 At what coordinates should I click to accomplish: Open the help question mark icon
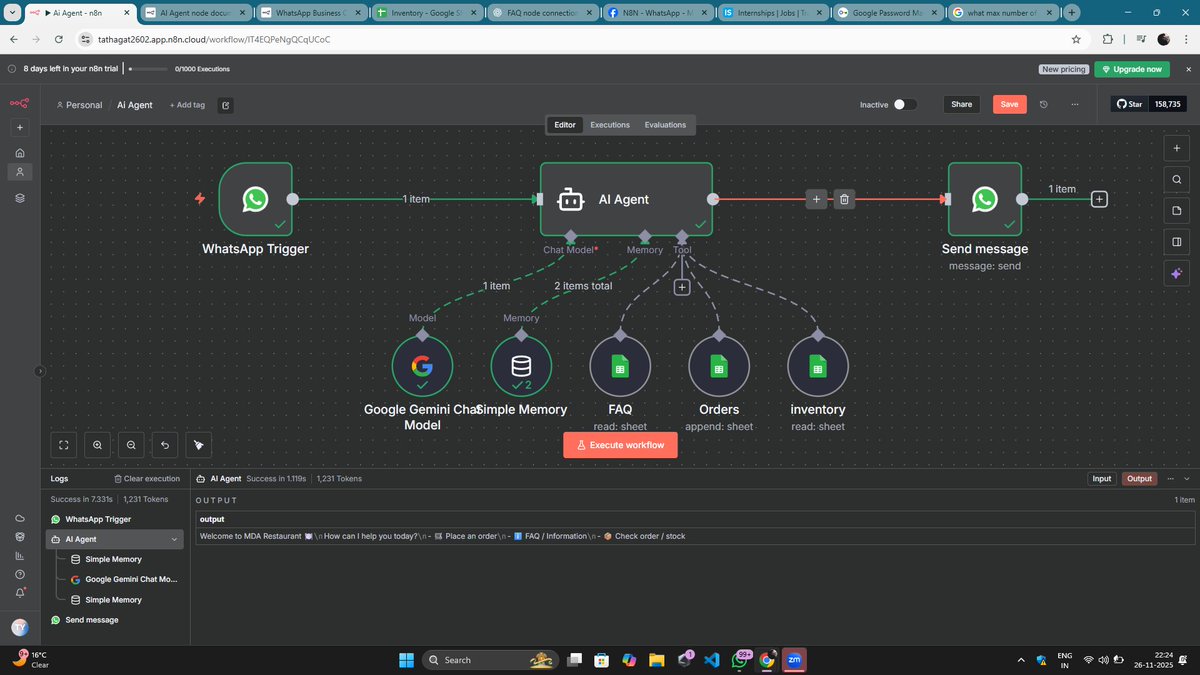(x=20, y=574)
